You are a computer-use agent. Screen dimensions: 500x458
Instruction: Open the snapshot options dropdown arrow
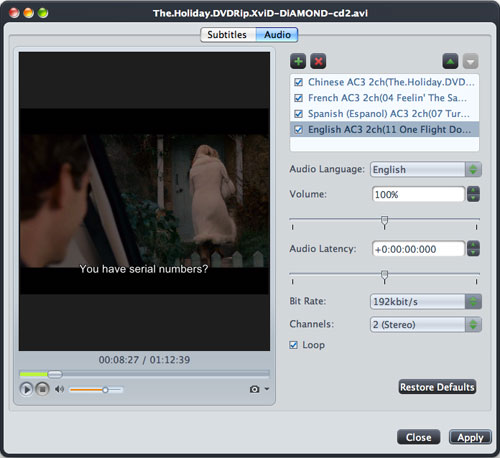(267, 389)
